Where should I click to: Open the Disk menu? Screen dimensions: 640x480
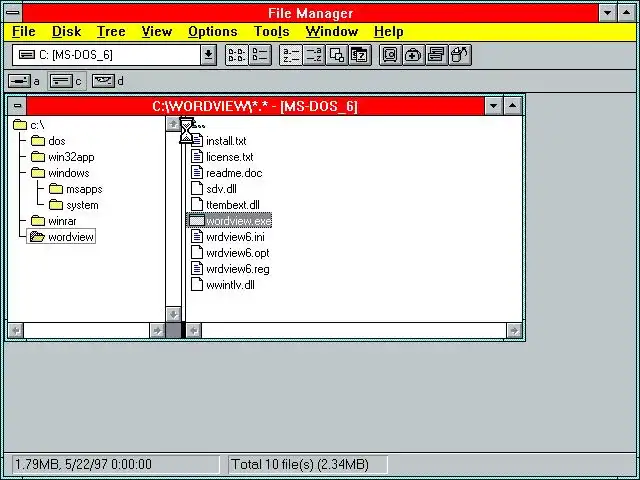[x=67, y=32]
